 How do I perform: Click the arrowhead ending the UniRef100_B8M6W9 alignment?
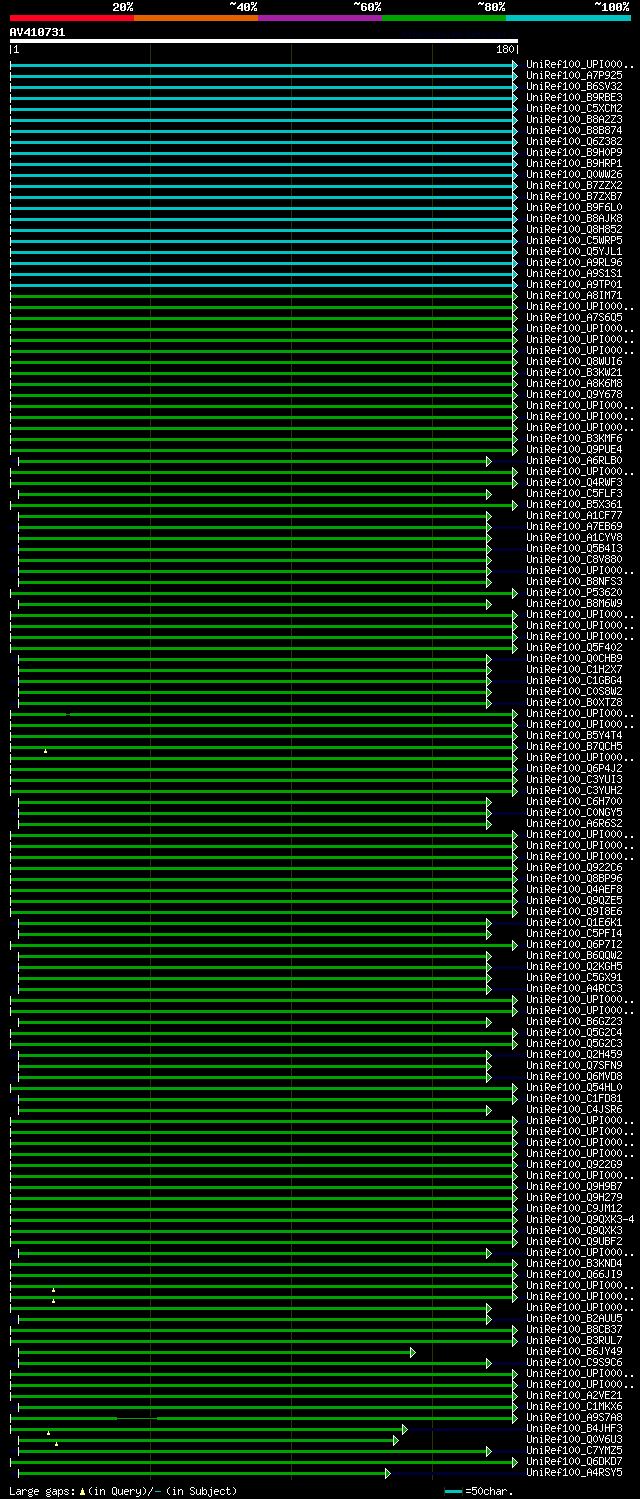pos(489,603)
